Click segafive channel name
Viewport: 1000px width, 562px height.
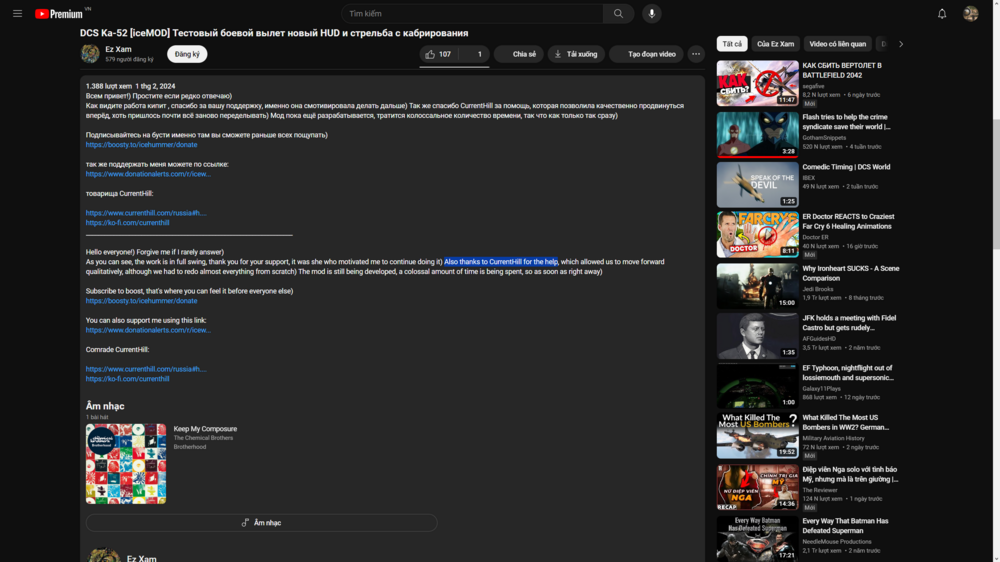813,86
